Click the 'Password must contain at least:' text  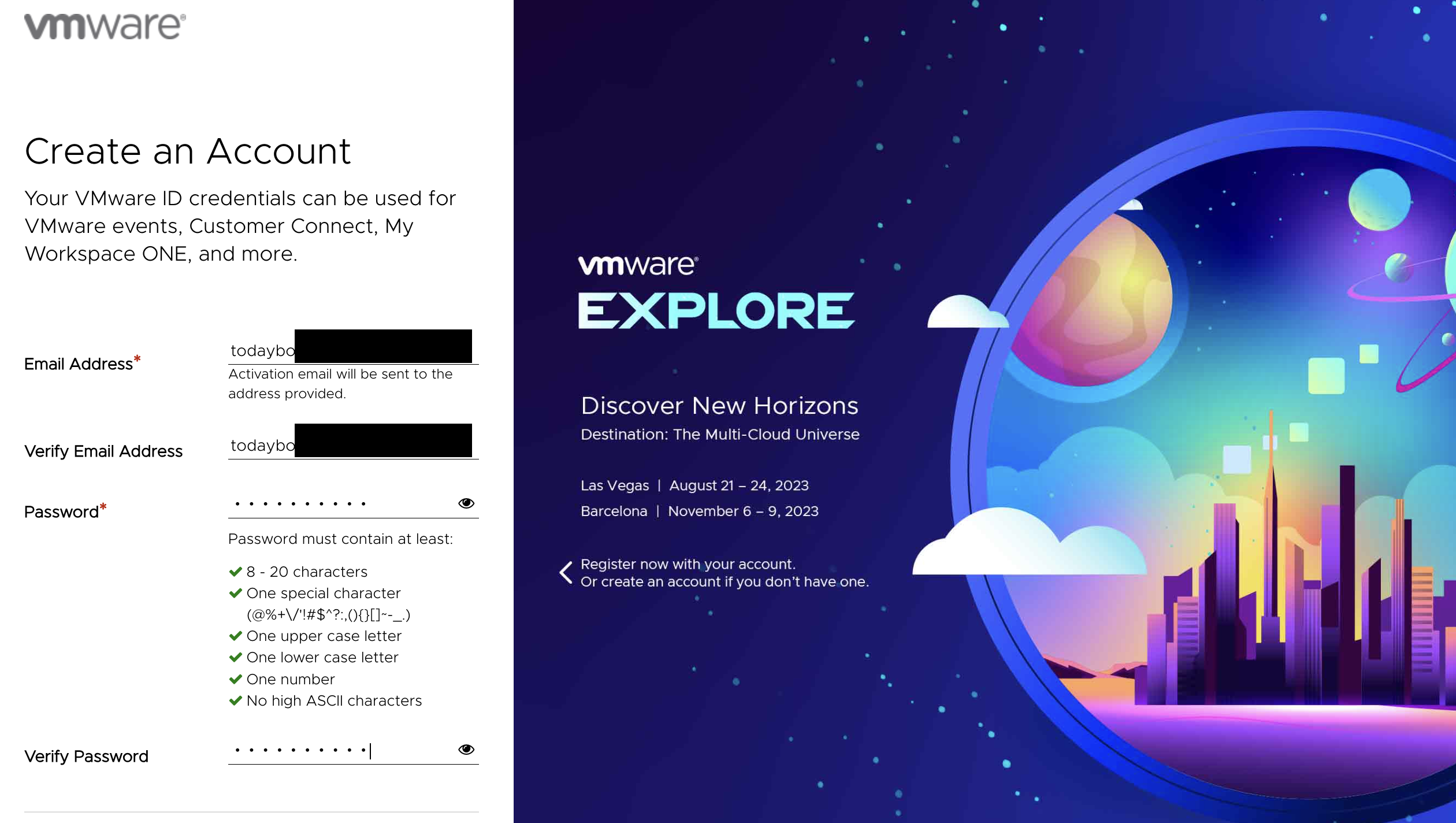point(340,539)
